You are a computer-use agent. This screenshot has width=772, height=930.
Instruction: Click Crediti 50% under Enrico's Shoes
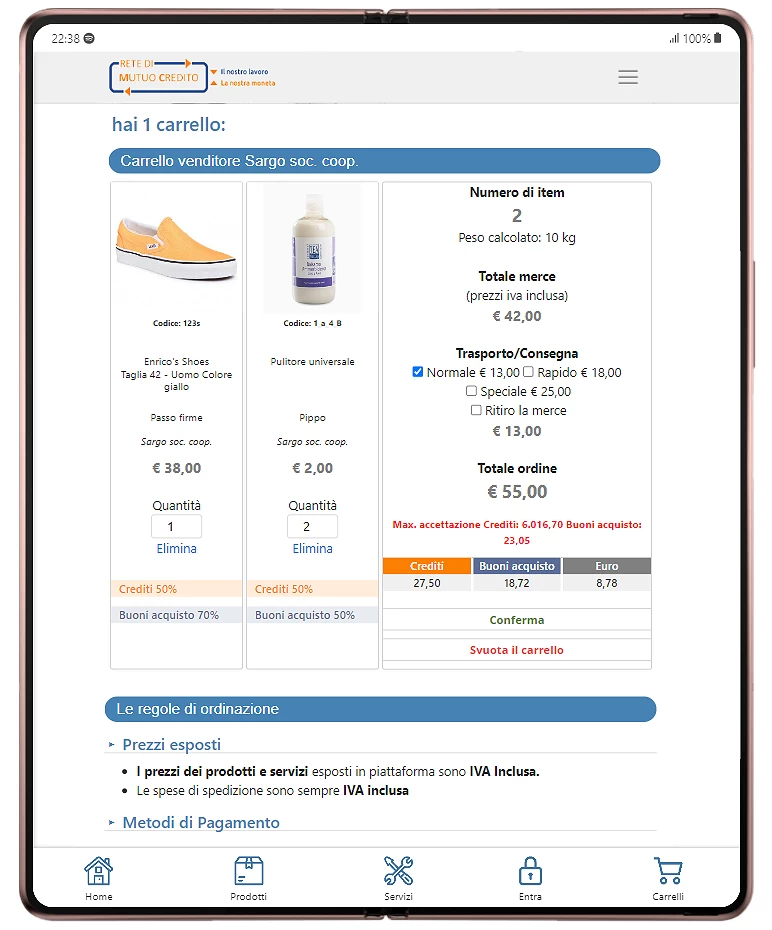tap(177, 589)
